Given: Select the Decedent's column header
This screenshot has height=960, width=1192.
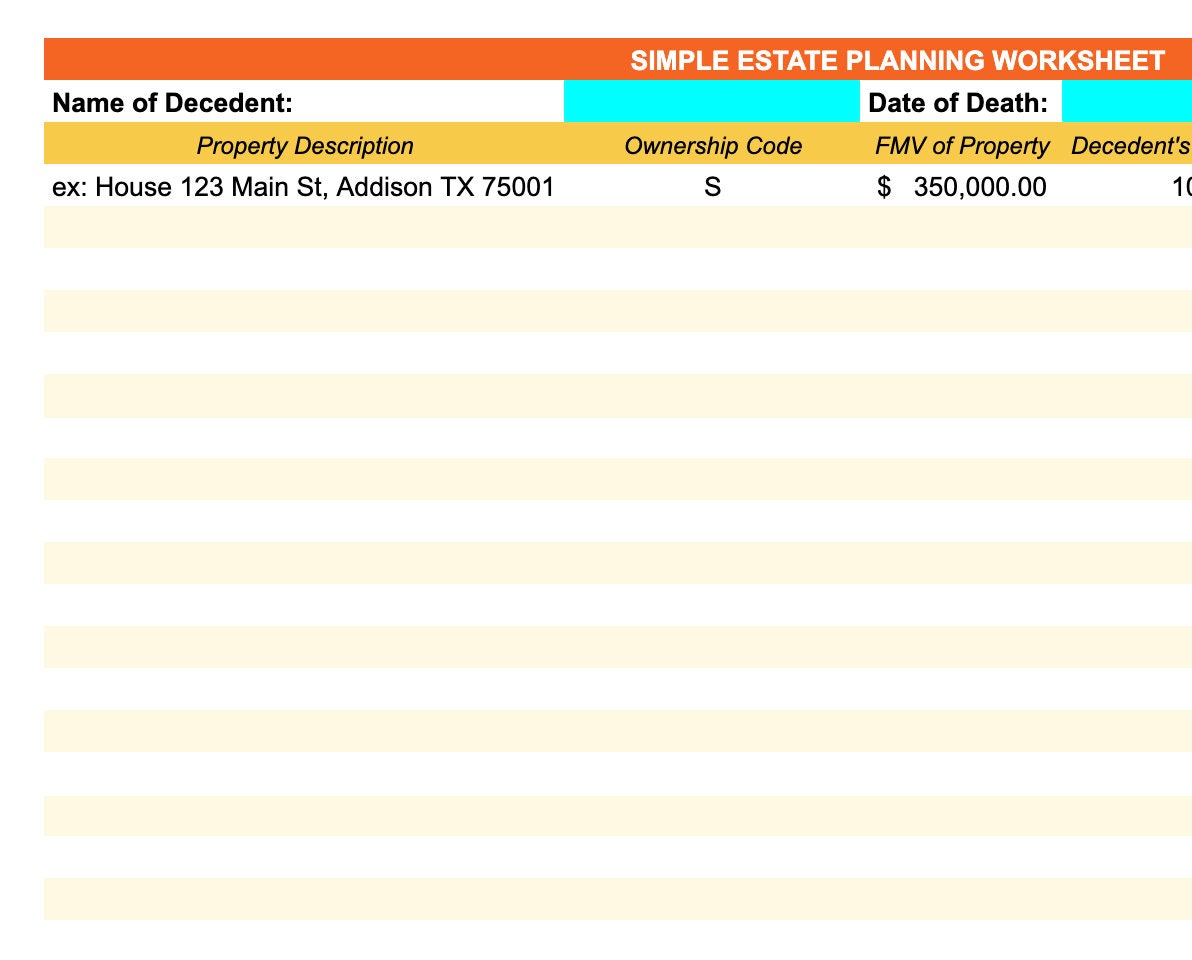Looking at the screenshot, I should 1131,145.
